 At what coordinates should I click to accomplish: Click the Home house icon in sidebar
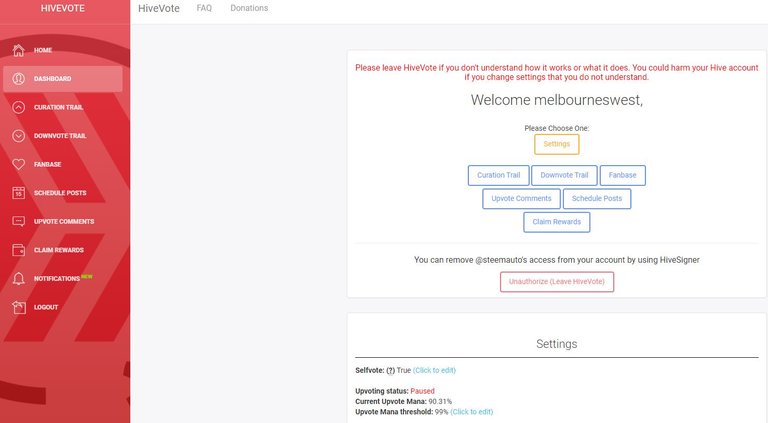[19, 50]
